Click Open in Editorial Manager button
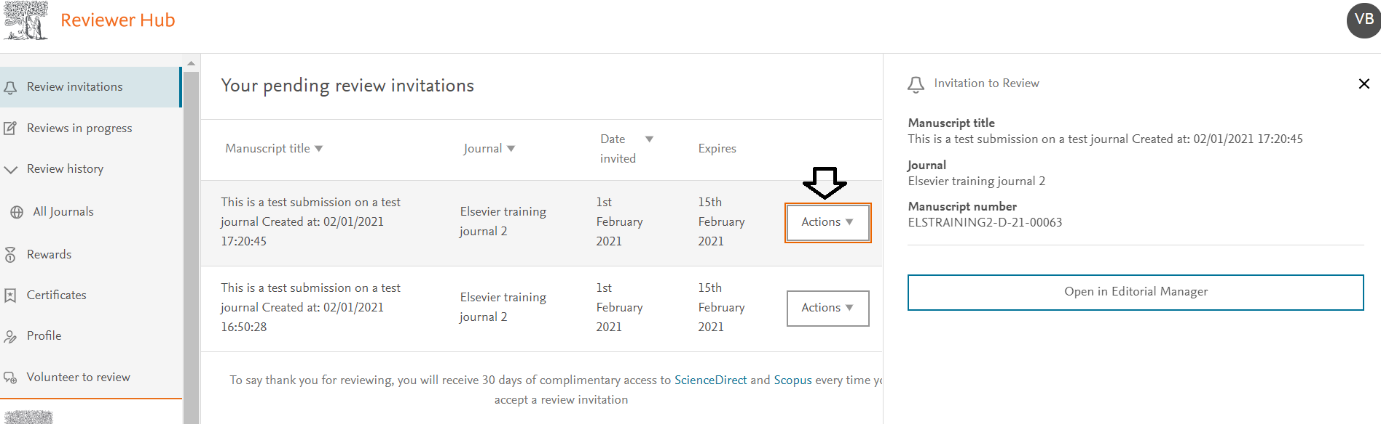Image resolution: width=1381 pixels, height=424 pixels. 1136,292
